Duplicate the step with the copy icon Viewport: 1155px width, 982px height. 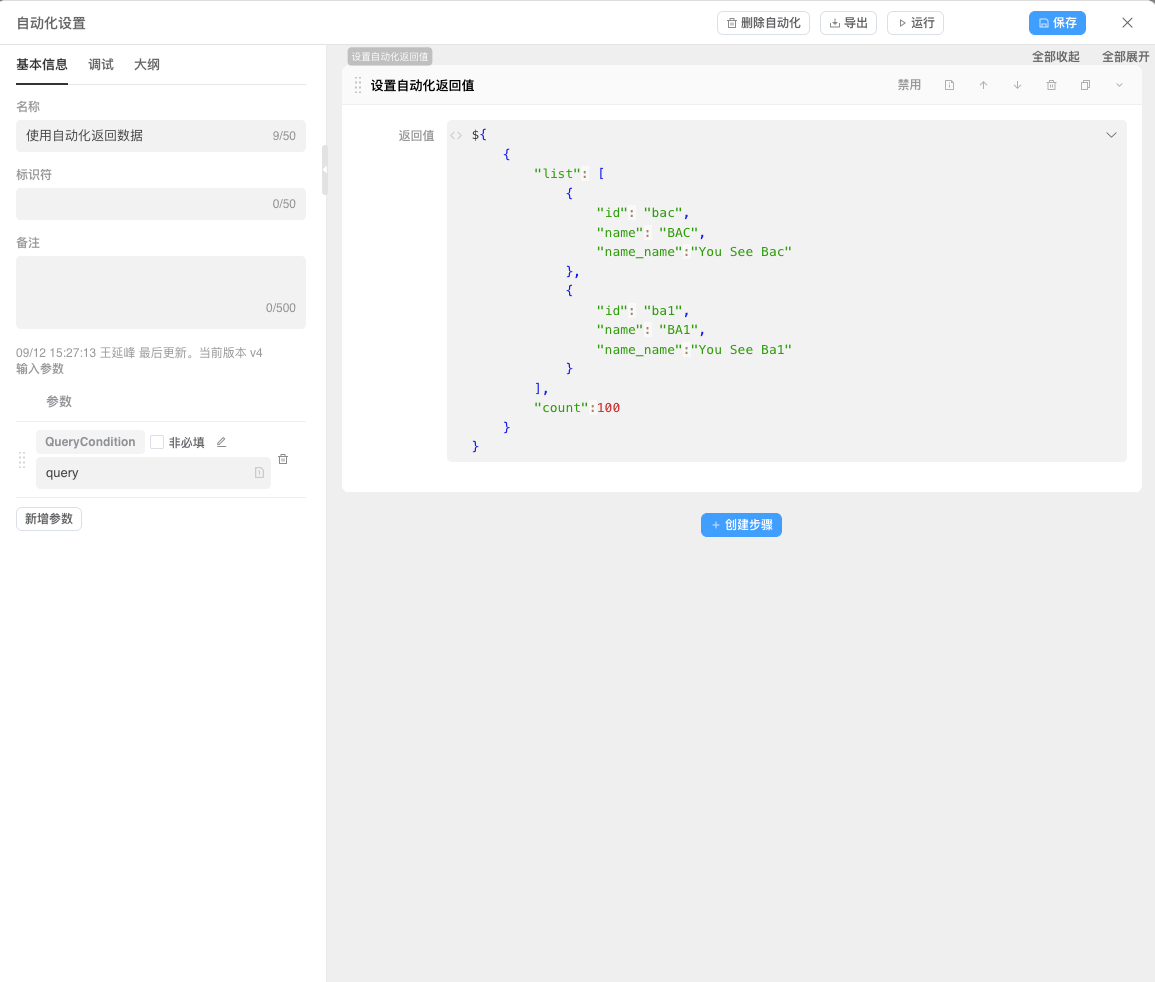tap(1085, 85)
